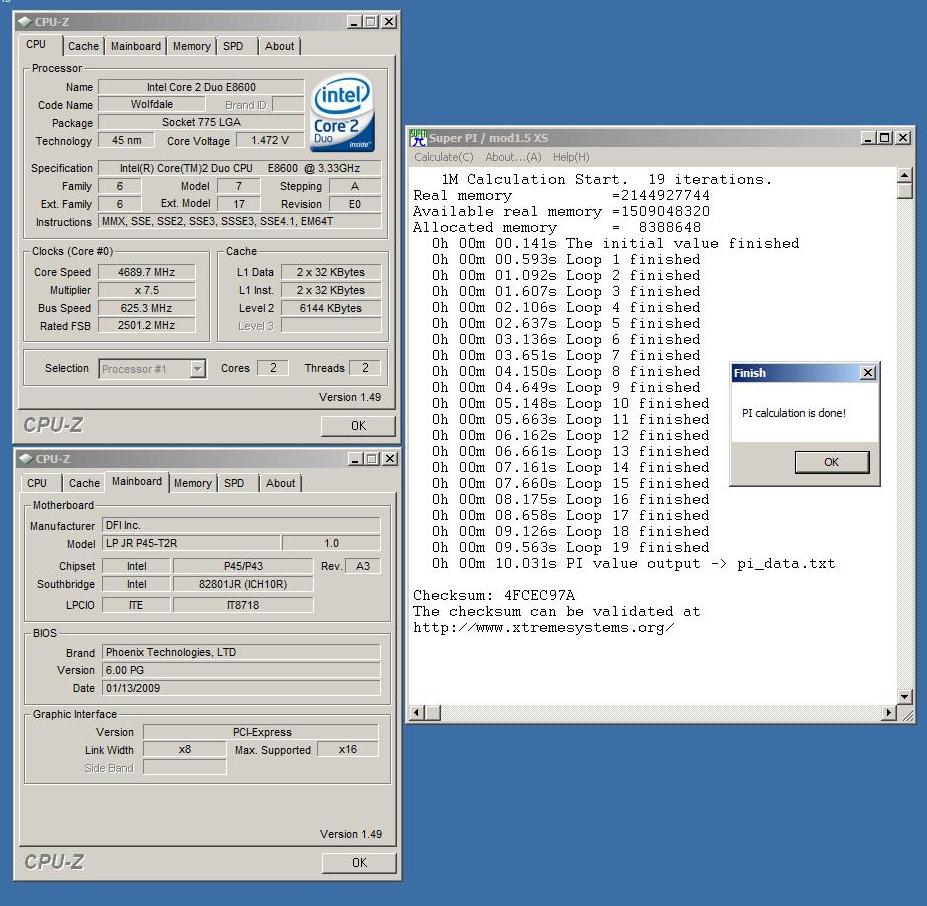
Task: Click the Super PI title bar icon
Action: click(x=418, y=138)
